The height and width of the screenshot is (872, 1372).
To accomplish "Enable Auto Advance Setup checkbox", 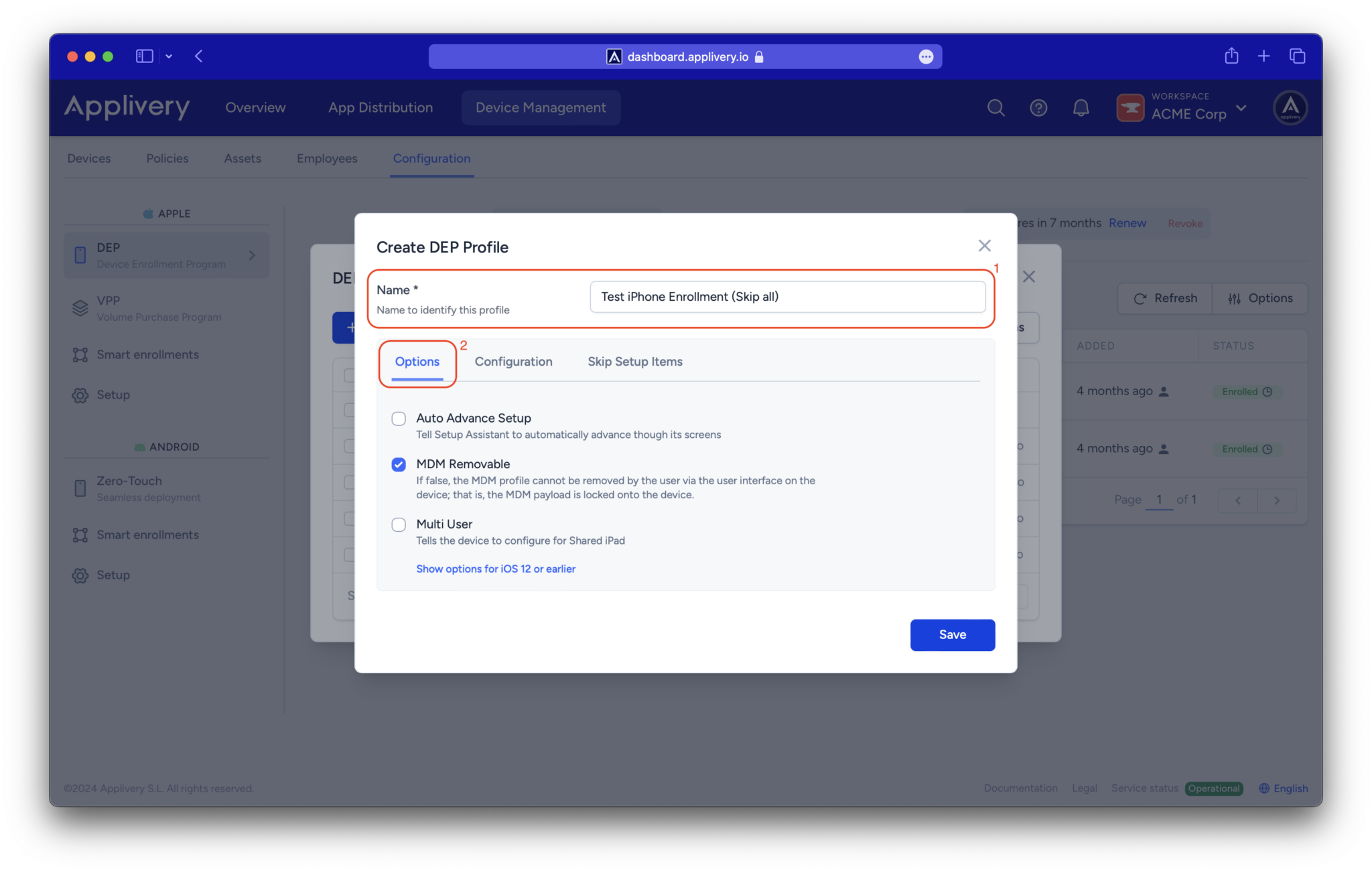I will [399, 419].
